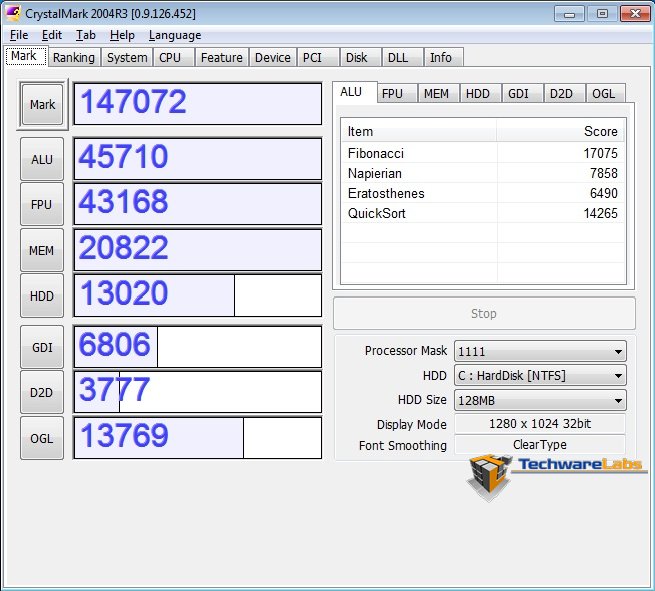The width and height of the screenshot is (655, 591).
Task: Click the MEM score 20822
Action: (x=198, y=250)
